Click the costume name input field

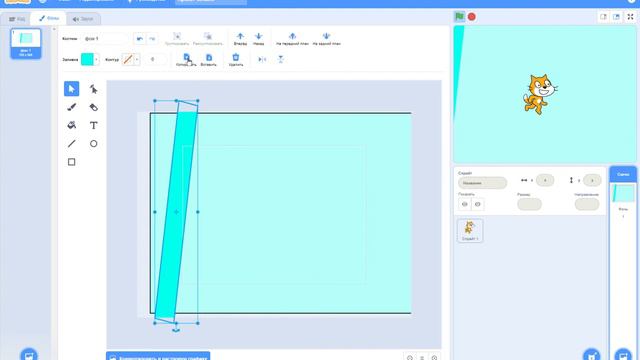(105, 39)
